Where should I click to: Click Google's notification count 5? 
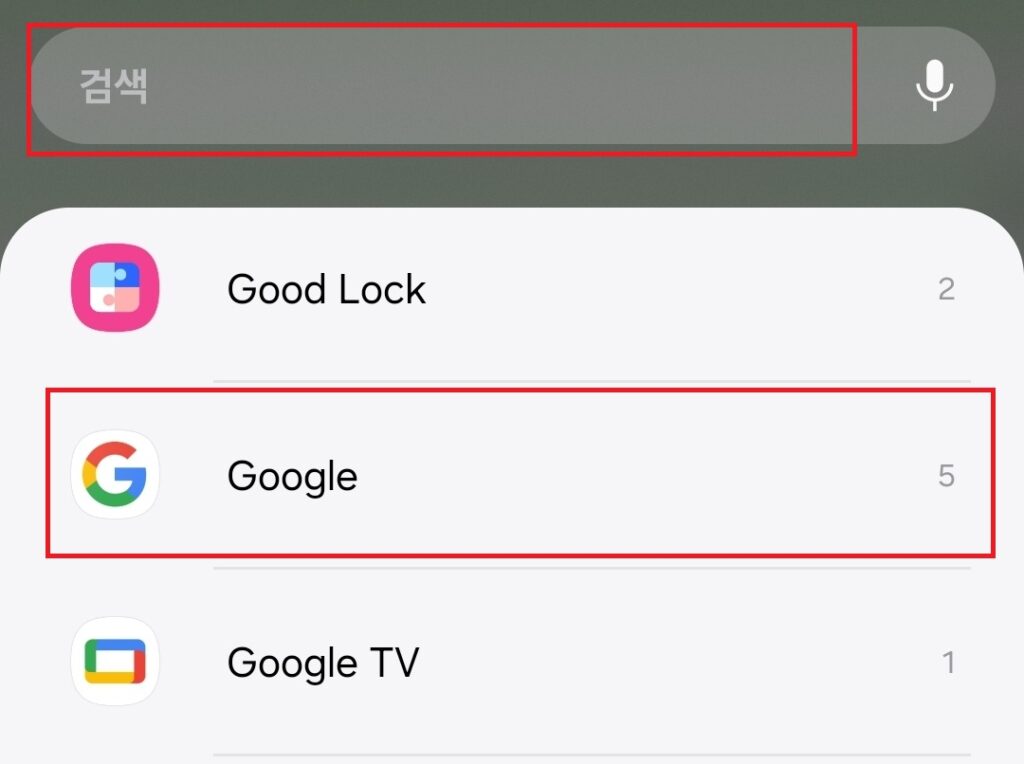click(946, 476)
